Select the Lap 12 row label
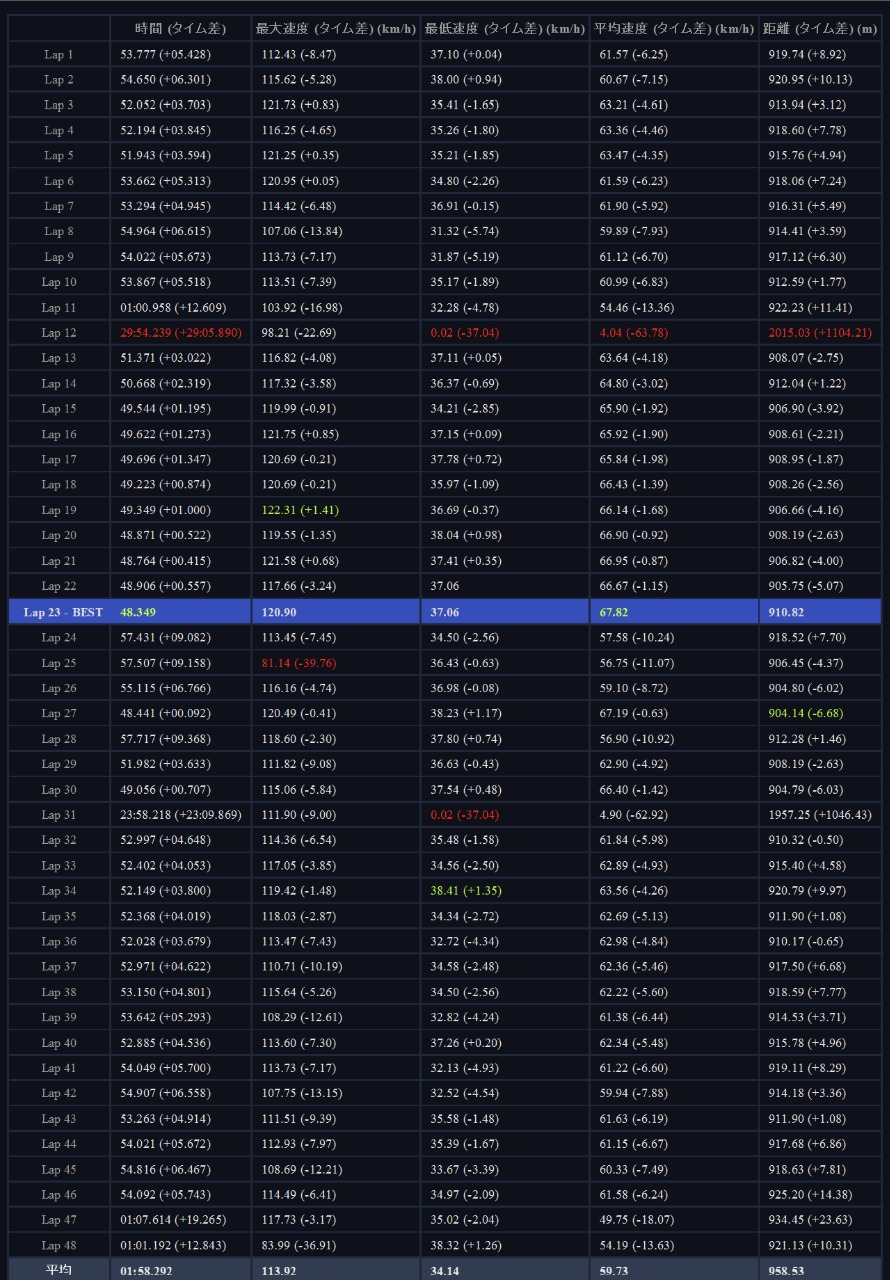The width and height of the screenshot is (890, 1280). click(59, 333)
